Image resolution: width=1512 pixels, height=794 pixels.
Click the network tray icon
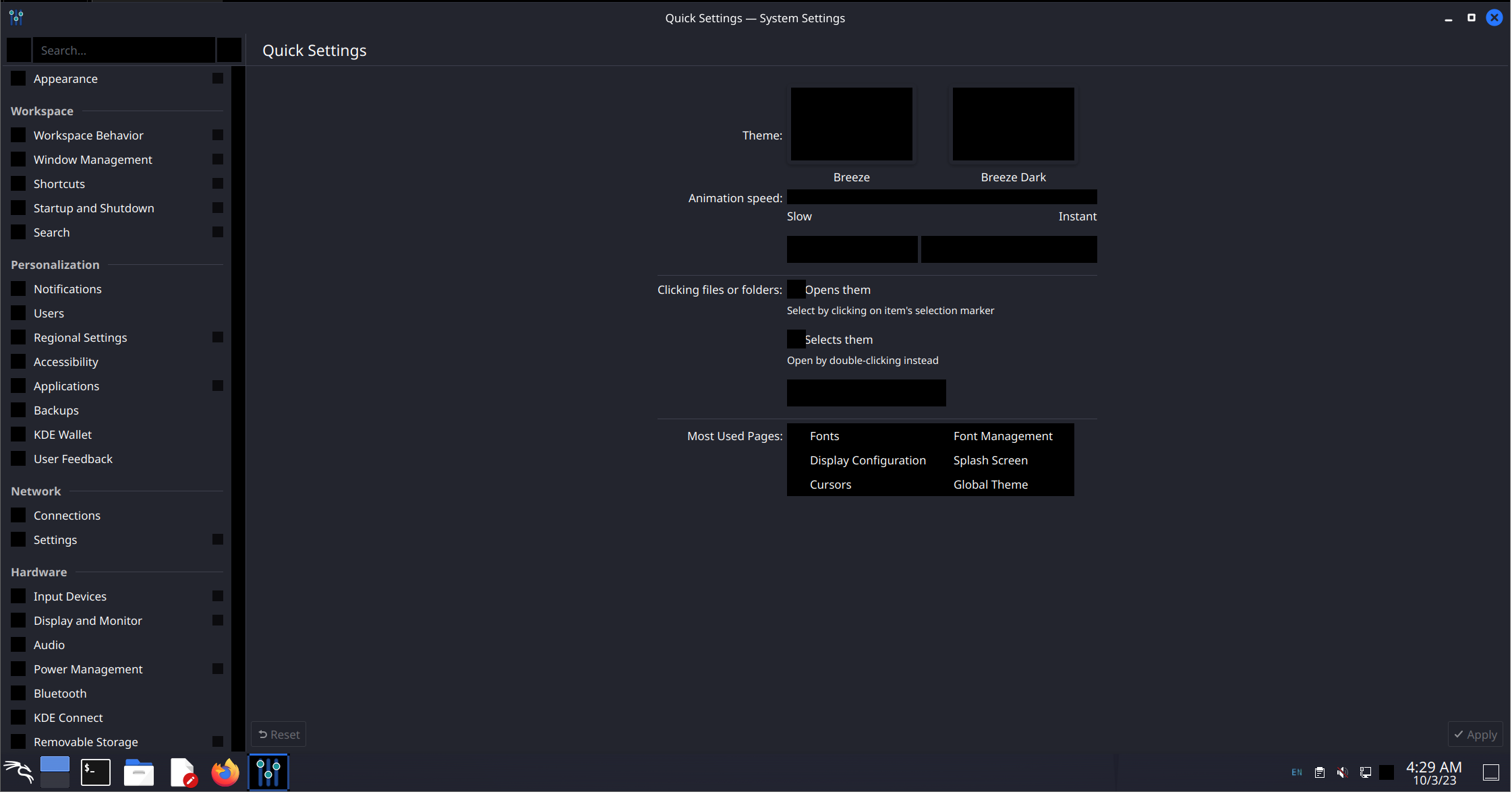tap(1366, 772)
